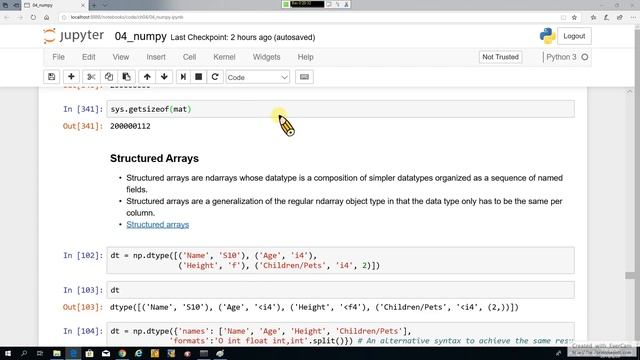Open Mail app from the taskbar
The image size is (640, 360).
(x=106, y=353)
